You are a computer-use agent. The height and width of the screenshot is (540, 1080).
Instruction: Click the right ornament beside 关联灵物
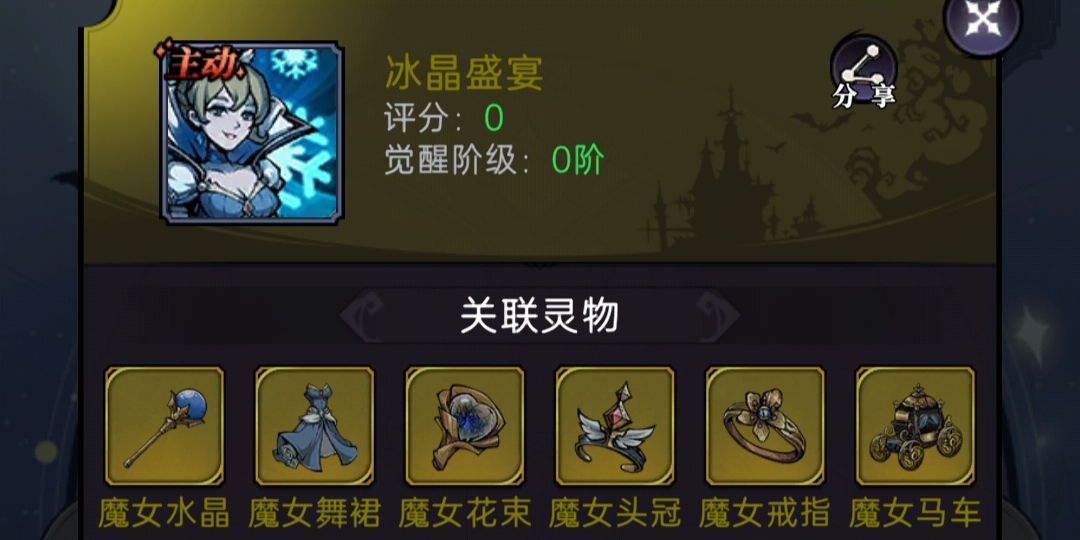point(717,316)
